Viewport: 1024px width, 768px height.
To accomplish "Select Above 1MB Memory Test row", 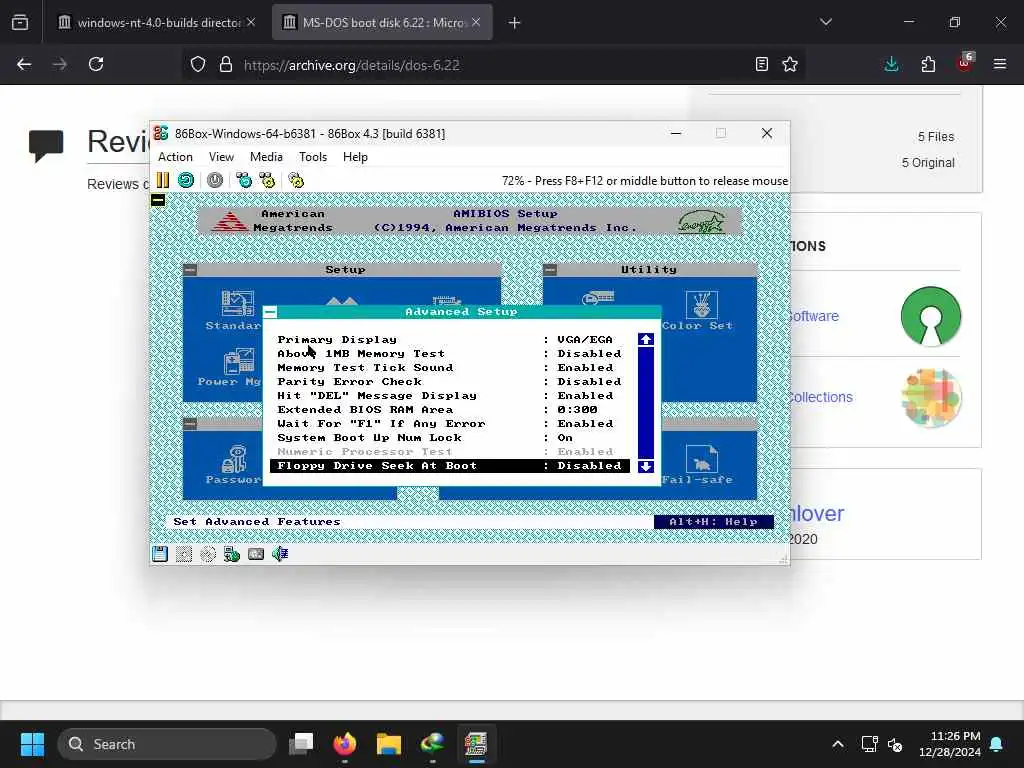I will 450,353.
